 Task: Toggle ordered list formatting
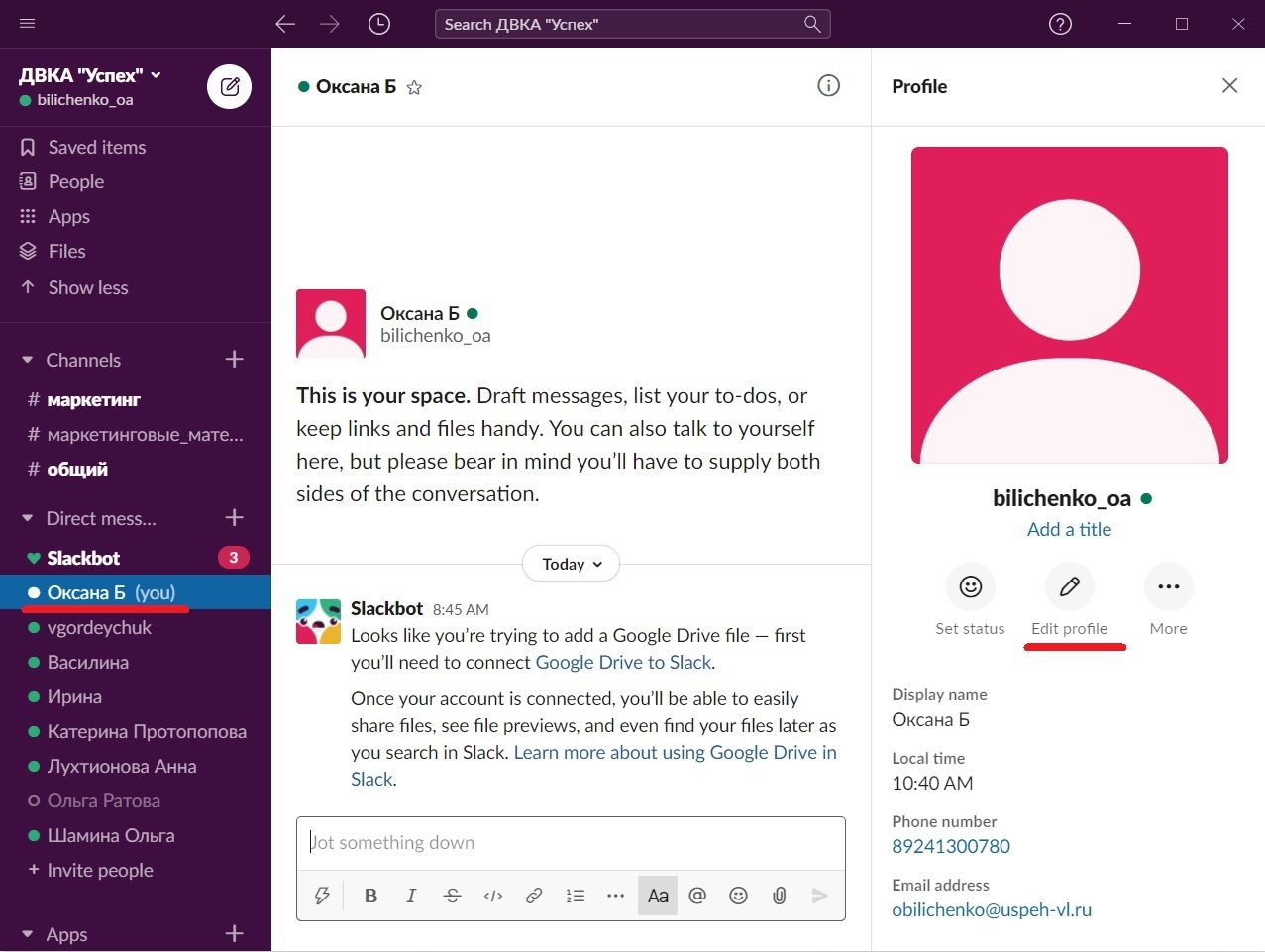pos(575,896)
